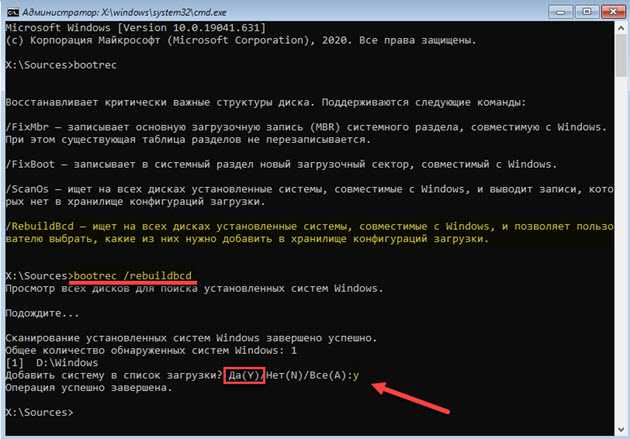The height and width of the screenshot is (439, 630).
Task: Click the '/FixMbr' option description
Action: coord(306,127)
